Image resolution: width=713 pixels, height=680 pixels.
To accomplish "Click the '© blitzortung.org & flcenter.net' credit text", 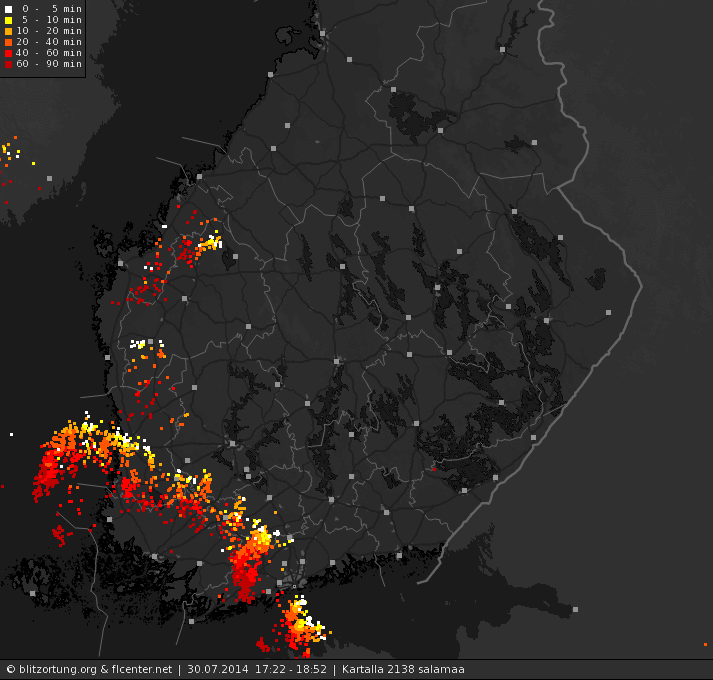I will pos(90,670).
